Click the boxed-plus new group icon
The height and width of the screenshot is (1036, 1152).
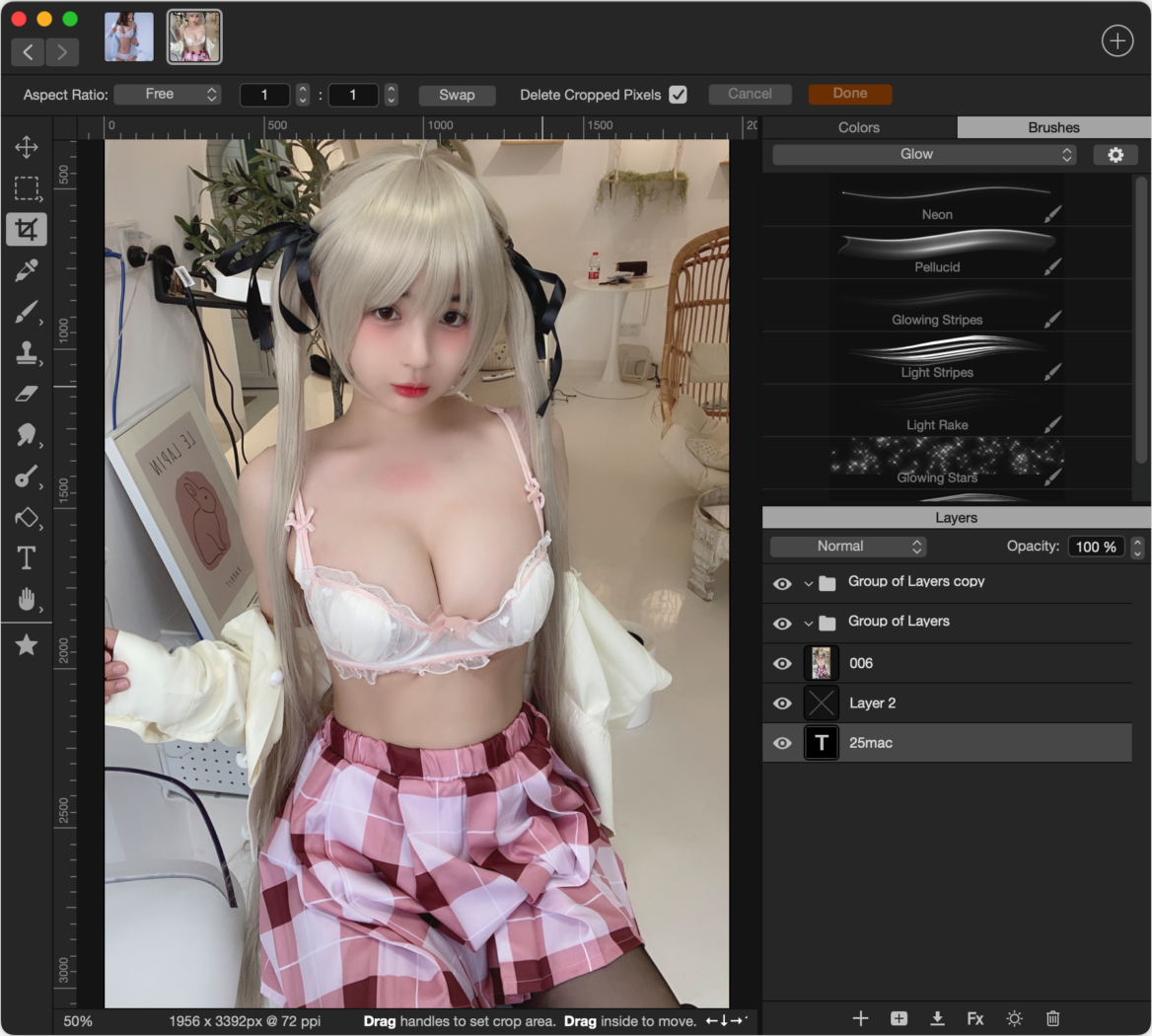[x=899, y=1018]
